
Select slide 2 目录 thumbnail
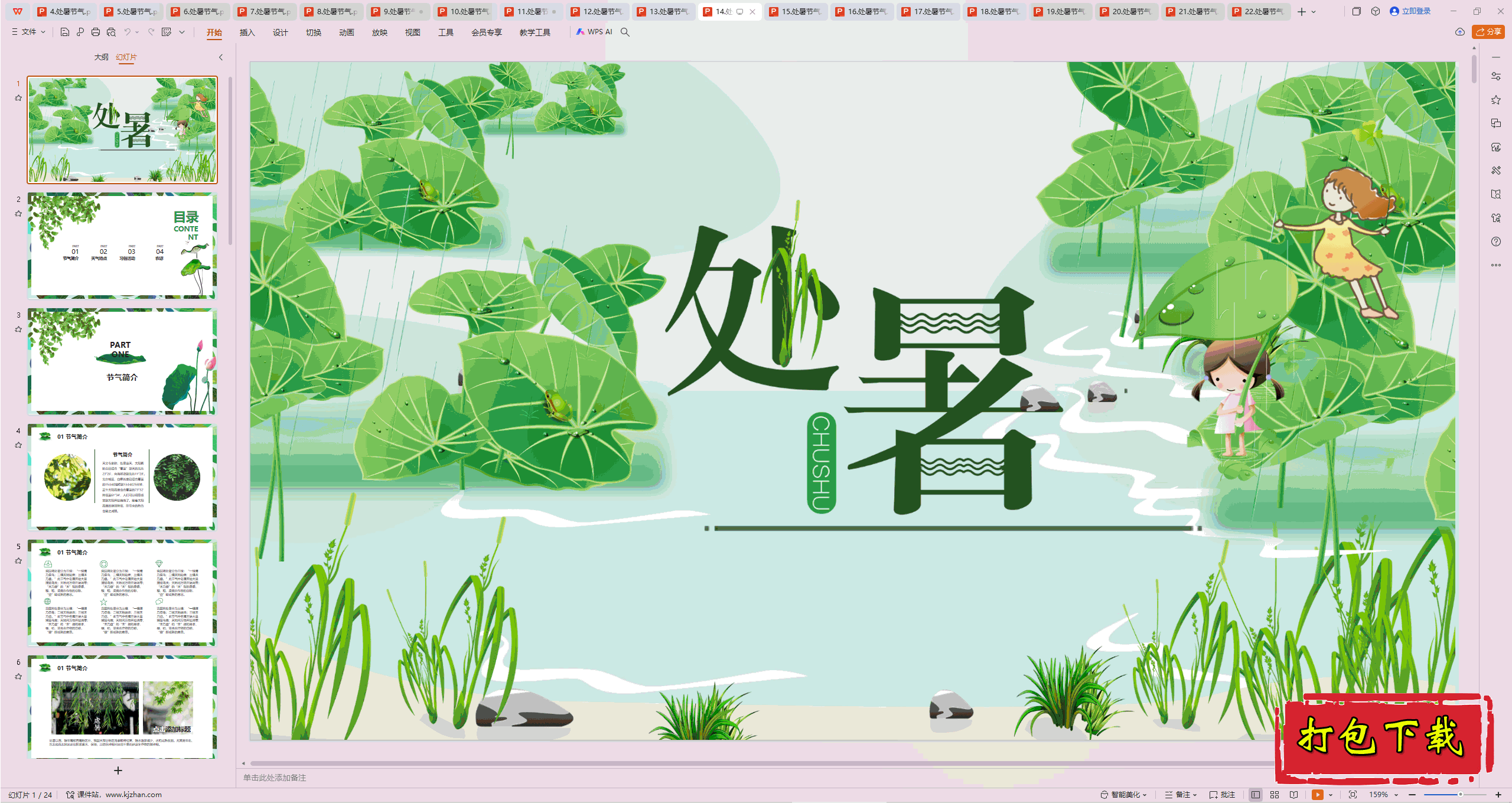click(x=122, y=246)
